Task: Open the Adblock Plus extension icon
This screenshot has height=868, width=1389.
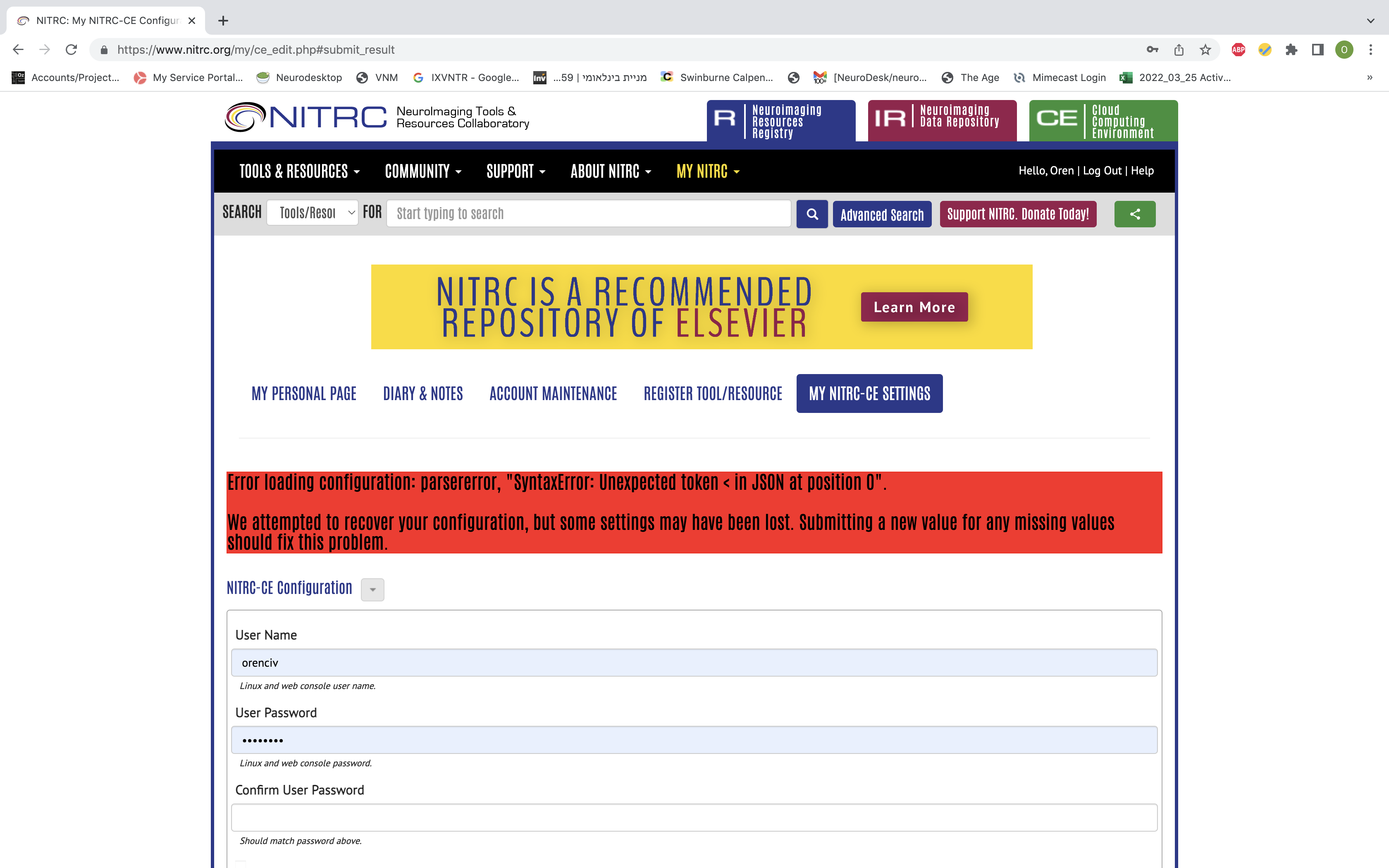Action: [x=1238, y=49]
